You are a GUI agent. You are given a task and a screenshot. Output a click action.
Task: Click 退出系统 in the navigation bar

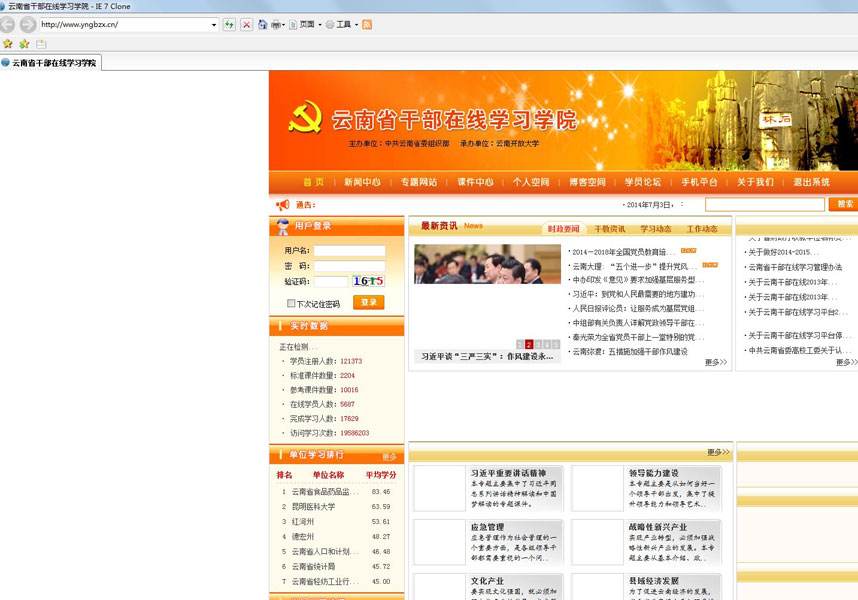(811, 182)
